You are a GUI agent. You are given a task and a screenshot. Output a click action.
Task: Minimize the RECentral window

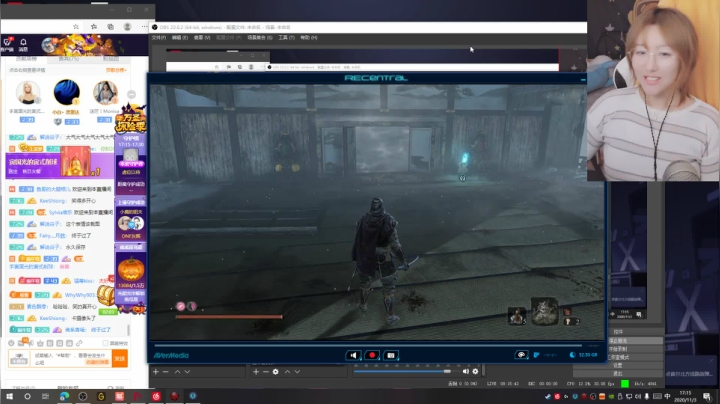[x=583, y=79]
